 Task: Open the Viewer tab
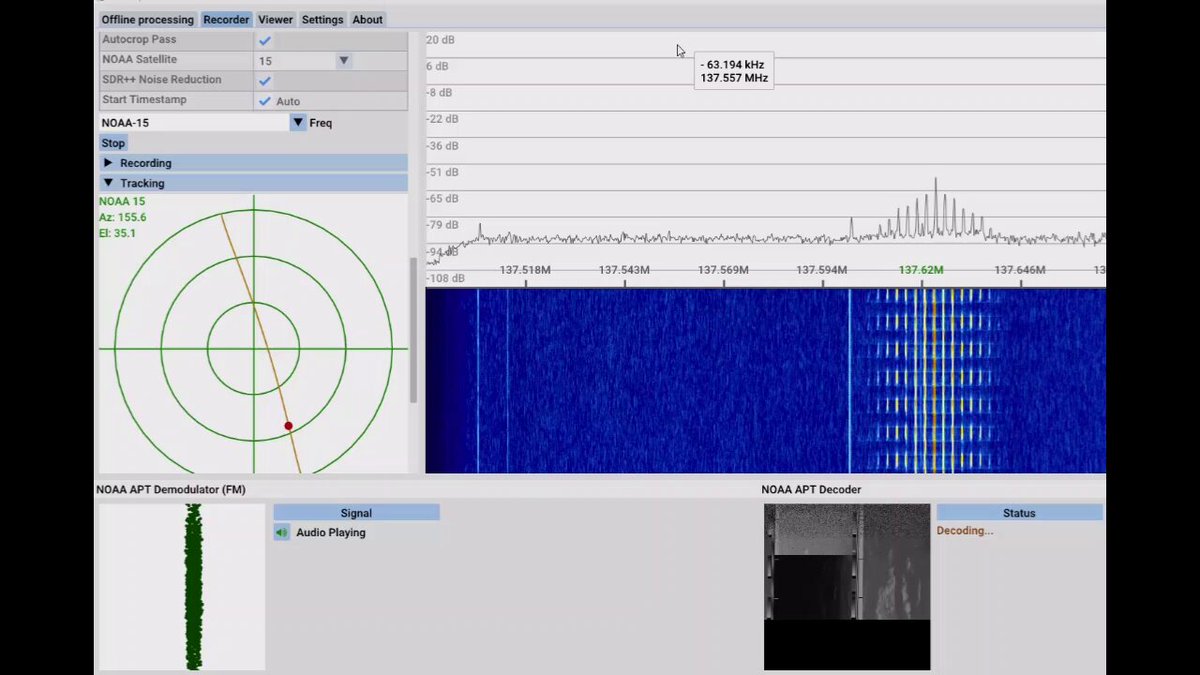275,19
